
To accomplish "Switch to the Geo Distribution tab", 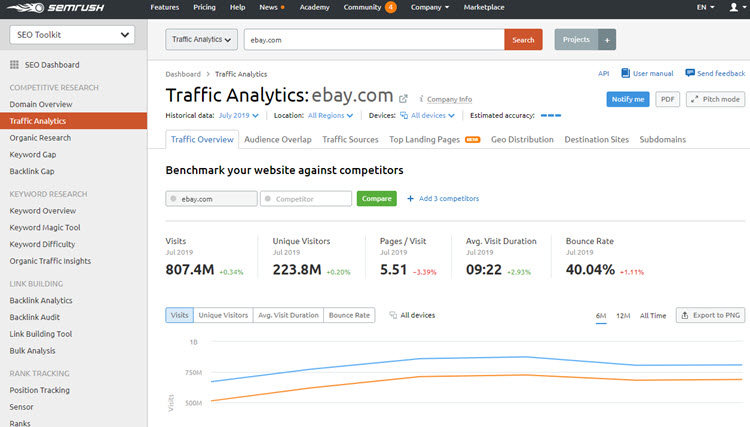I will (x=522, y=139).
